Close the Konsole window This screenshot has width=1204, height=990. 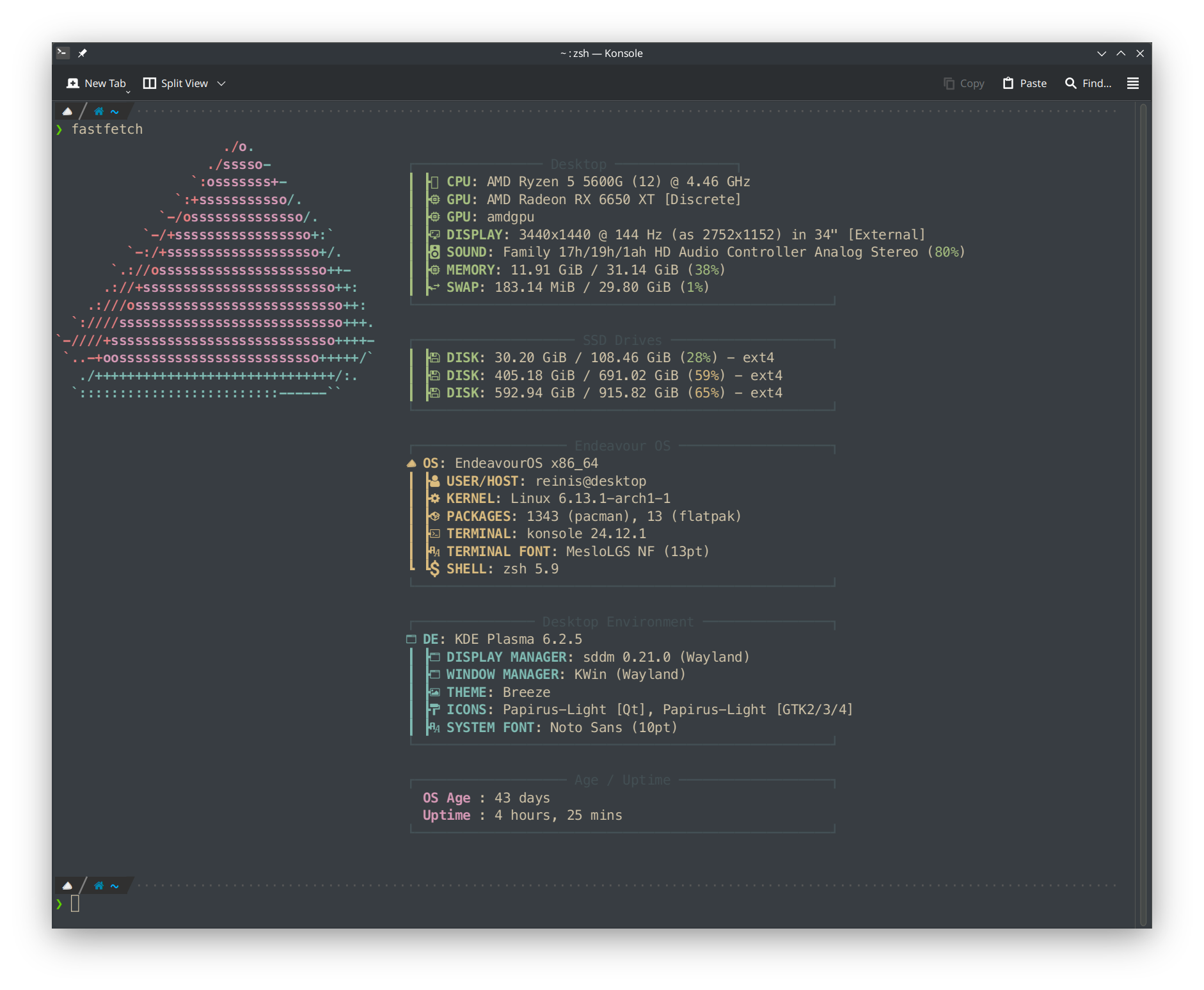pyautogui.click(x=1140, y=53)
